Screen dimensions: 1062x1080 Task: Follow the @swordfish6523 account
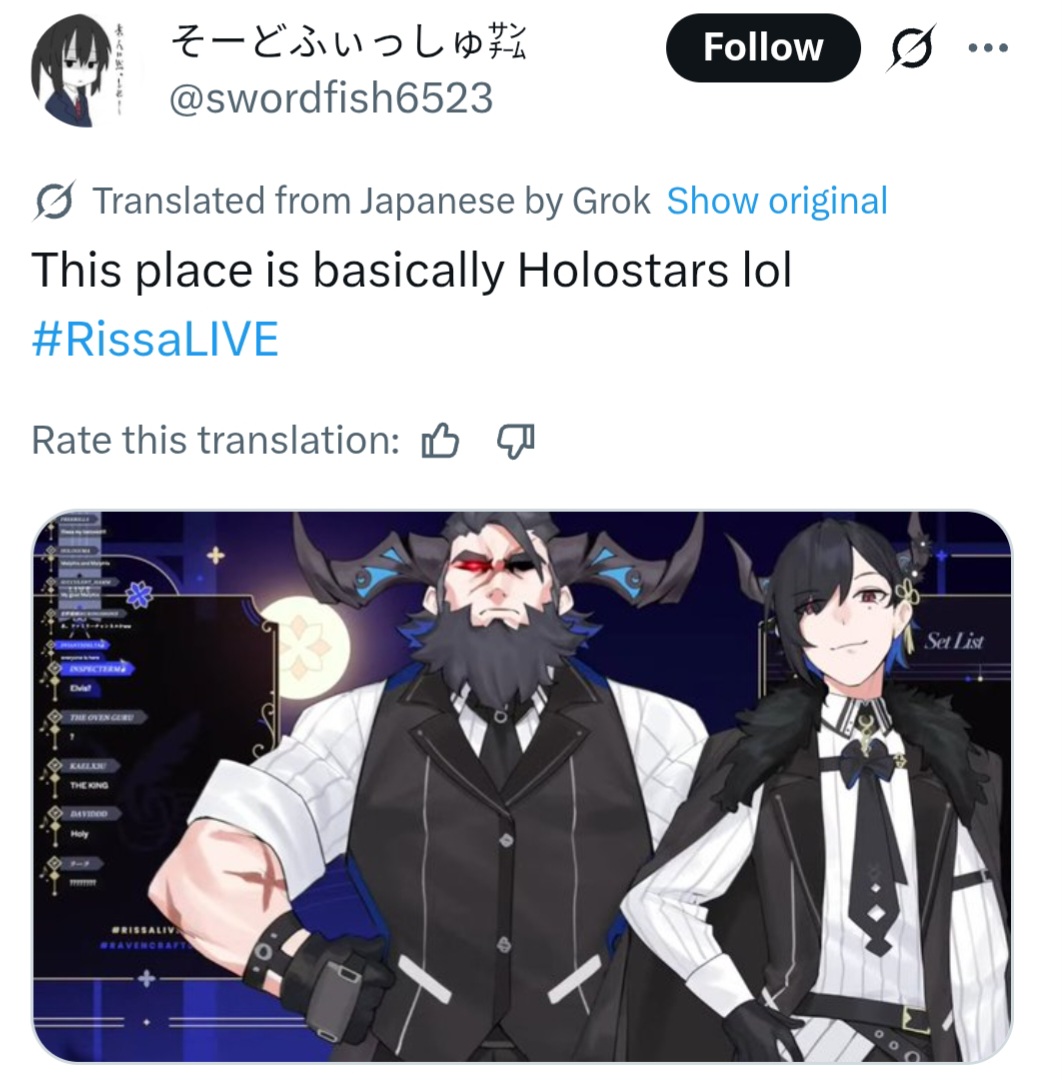(x=762, y=48)
